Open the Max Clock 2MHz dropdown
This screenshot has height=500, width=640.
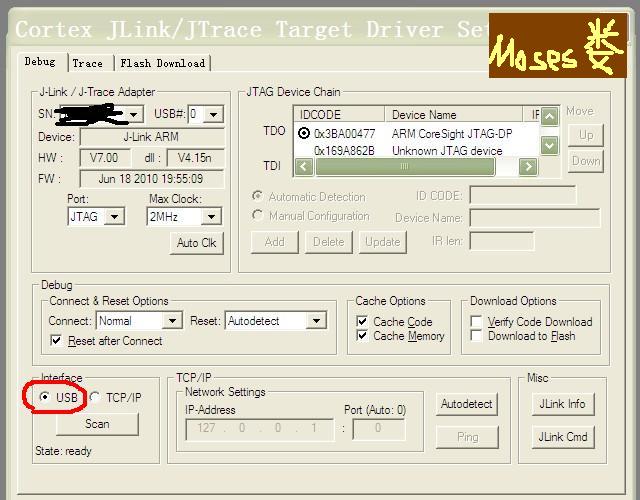(211, 216)
